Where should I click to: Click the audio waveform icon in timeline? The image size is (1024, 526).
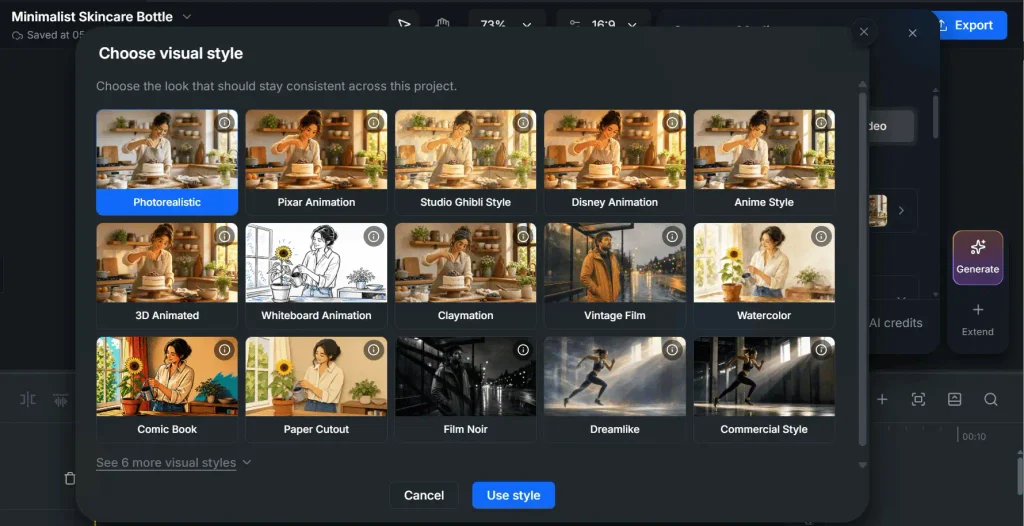tap(61, 399)
